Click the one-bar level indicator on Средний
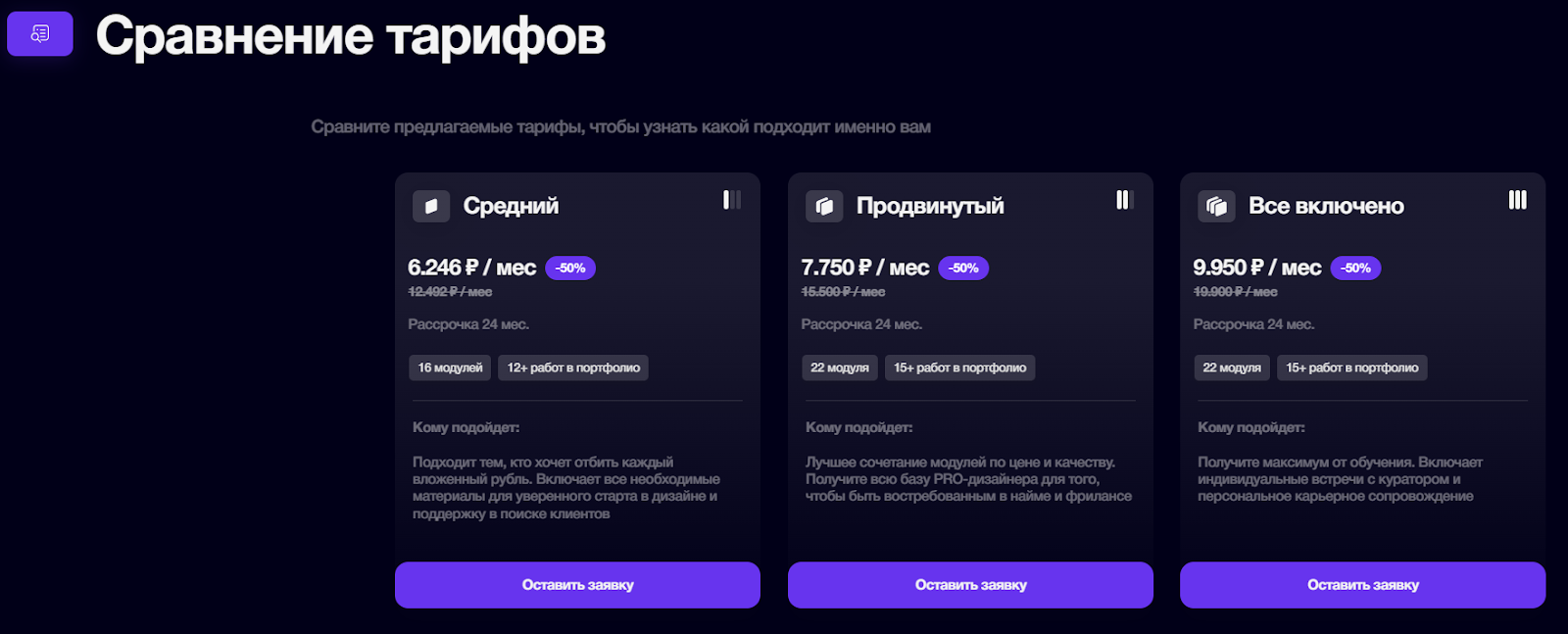The width and height of the screenshot is (1568, 634). click(x=731, y=200)
